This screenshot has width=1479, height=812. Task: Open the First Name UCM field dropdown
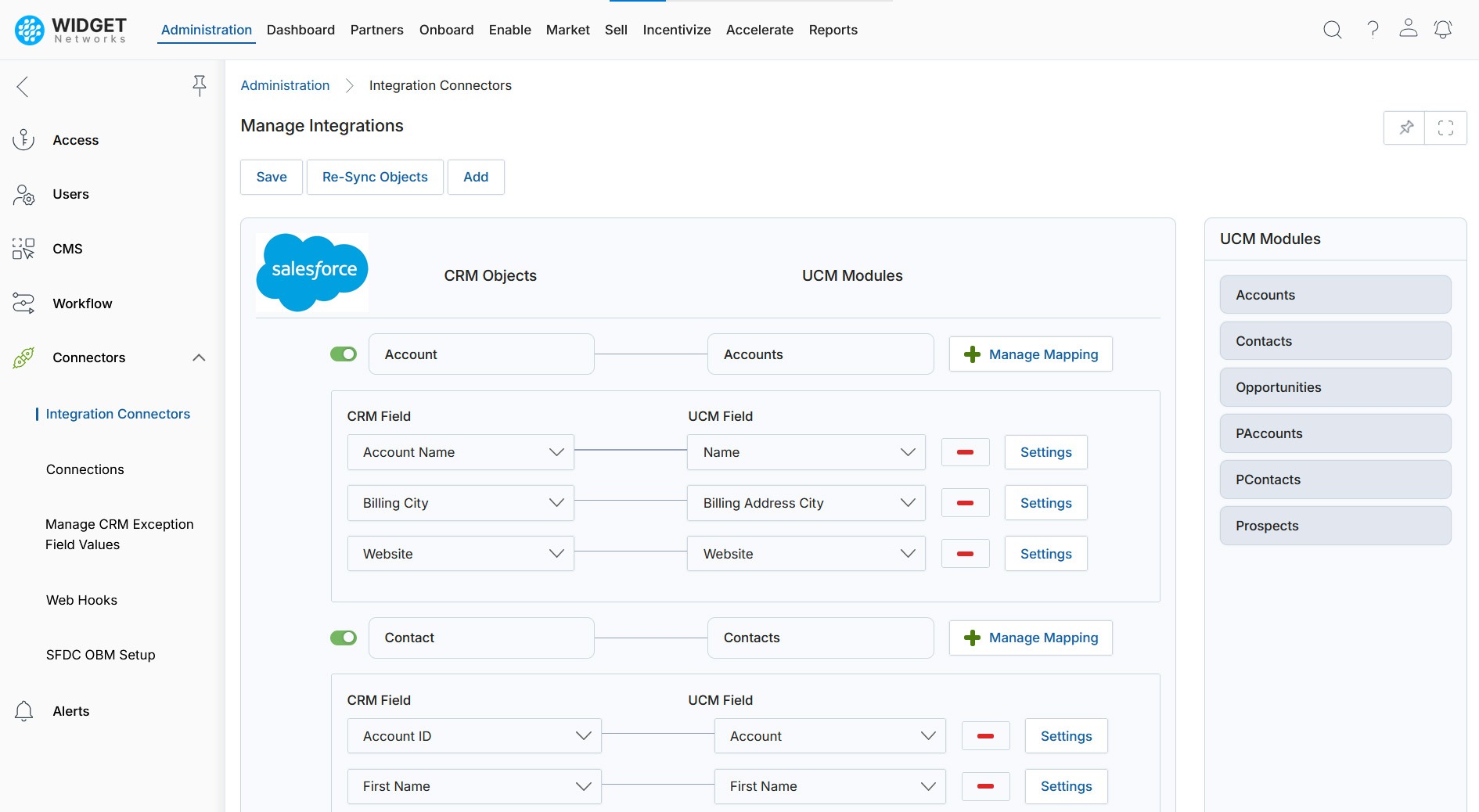point(829,786)
